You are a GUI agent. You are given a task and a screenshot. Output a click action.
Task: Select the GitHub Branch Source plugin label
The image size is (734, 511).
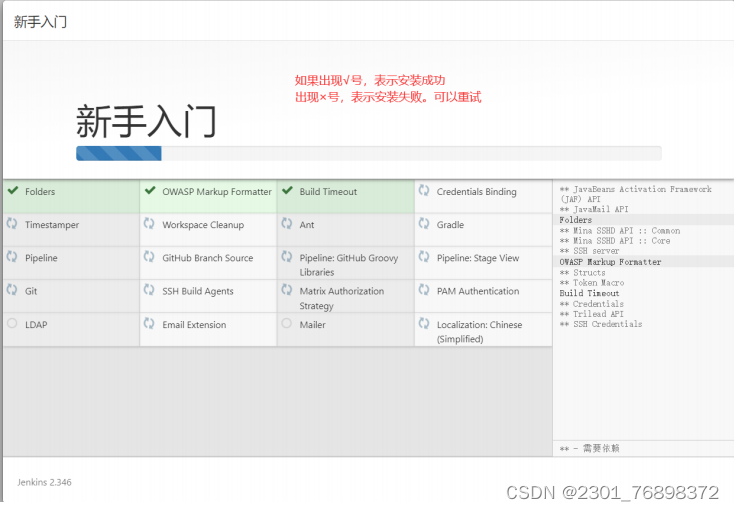pos(207,258)
